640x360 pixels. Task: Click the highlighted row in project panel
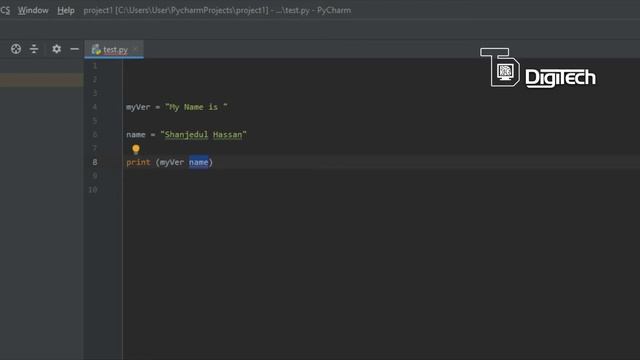pyautogui.click(x=41, y=80)
